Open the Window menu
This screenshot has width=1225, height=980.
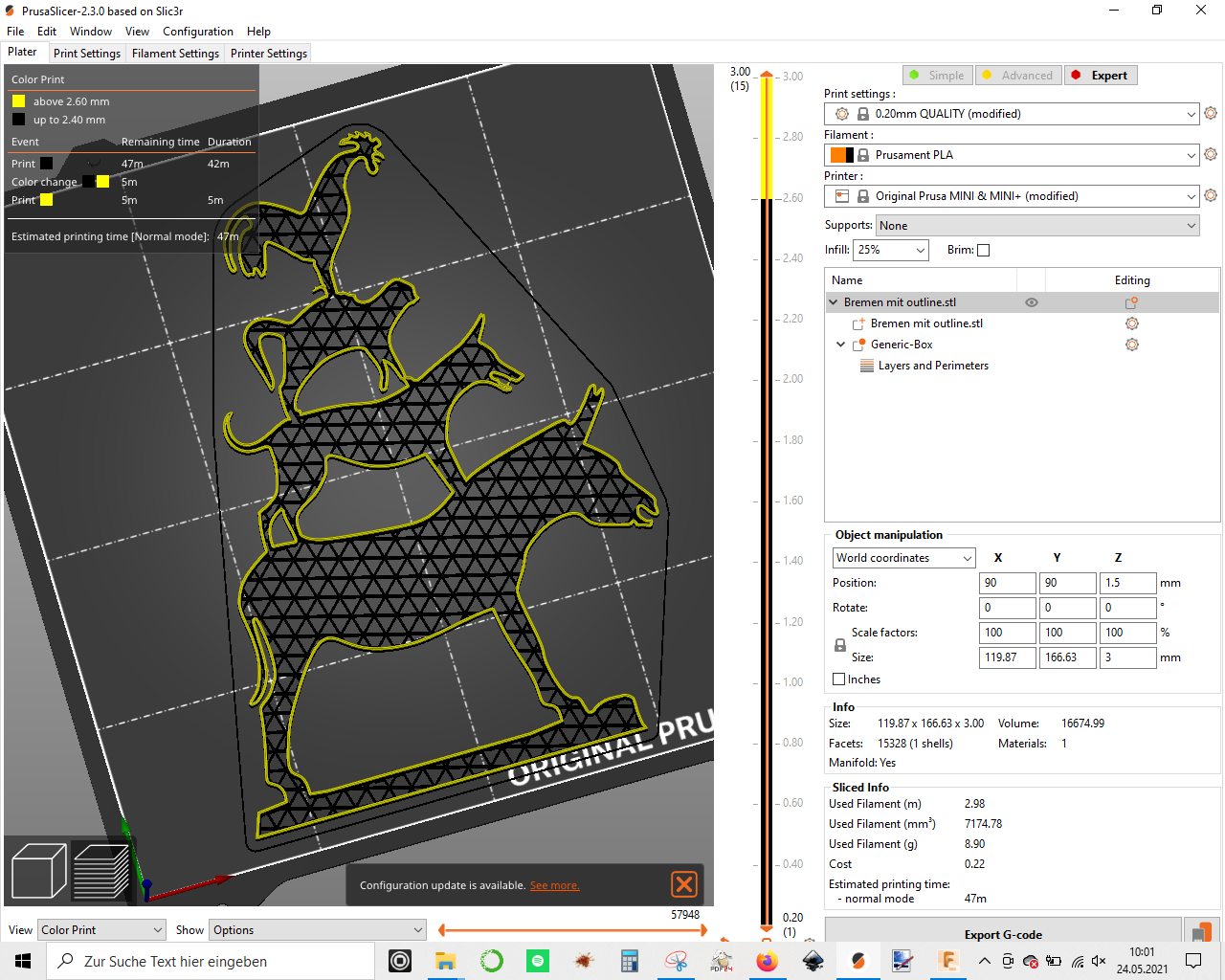point(91,32)
